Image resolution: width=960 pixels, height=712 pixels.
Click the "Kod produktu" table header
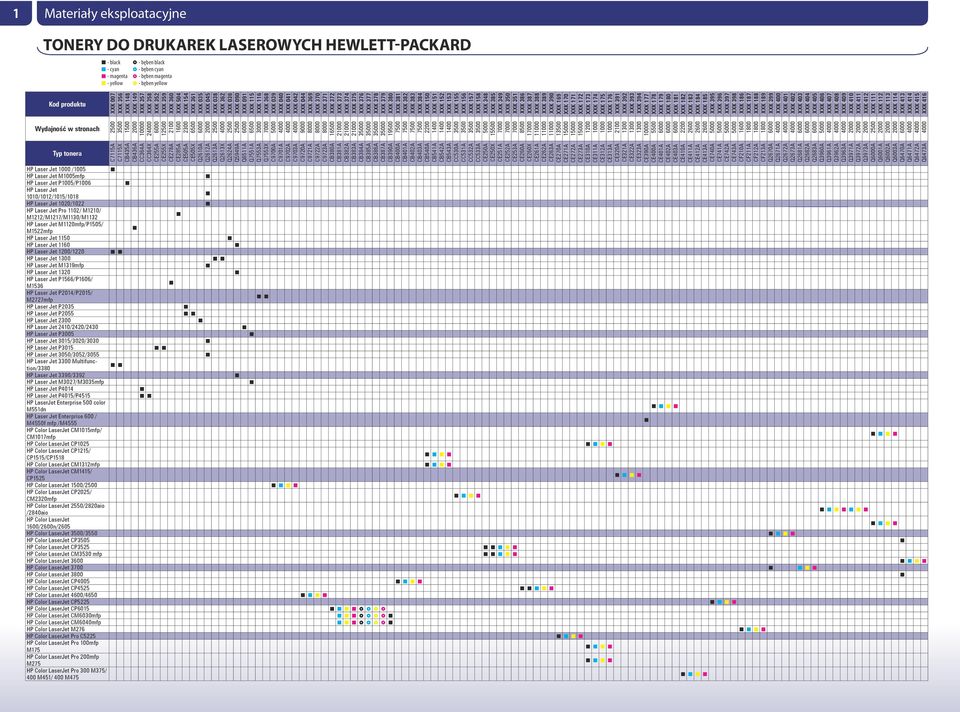tap(67, 104)
